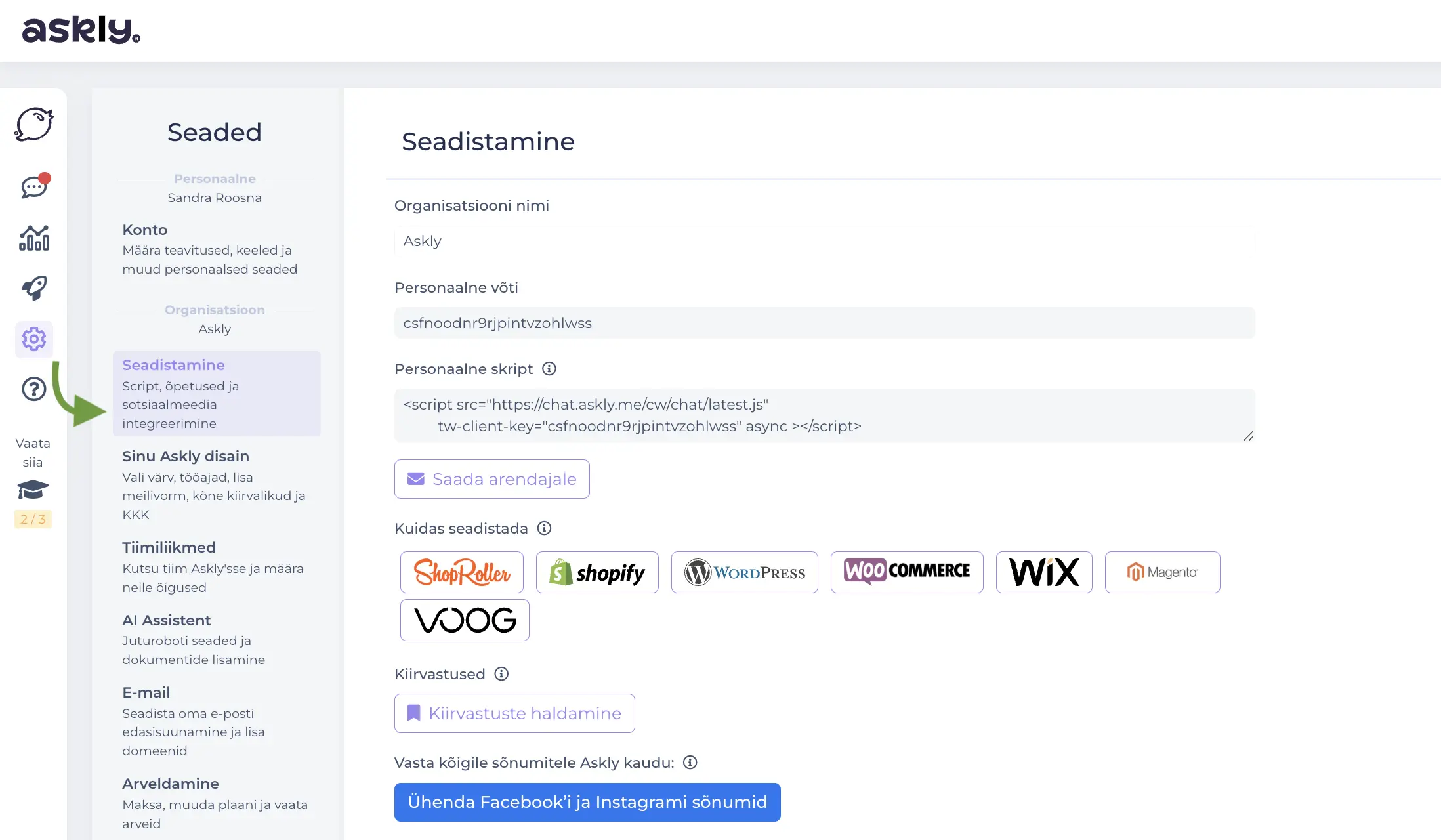Click the rocket icon in sidebar
The image size is (1441, 840).
34,288
